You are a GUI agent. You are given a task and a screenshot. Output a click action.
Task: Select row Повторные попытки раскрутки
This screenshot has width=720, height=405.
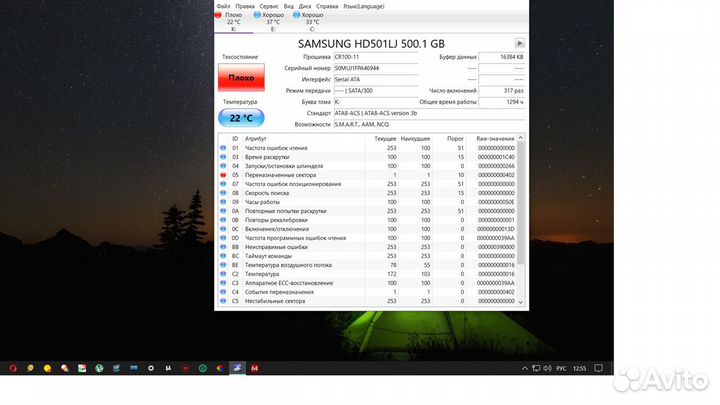click(368, 211)
